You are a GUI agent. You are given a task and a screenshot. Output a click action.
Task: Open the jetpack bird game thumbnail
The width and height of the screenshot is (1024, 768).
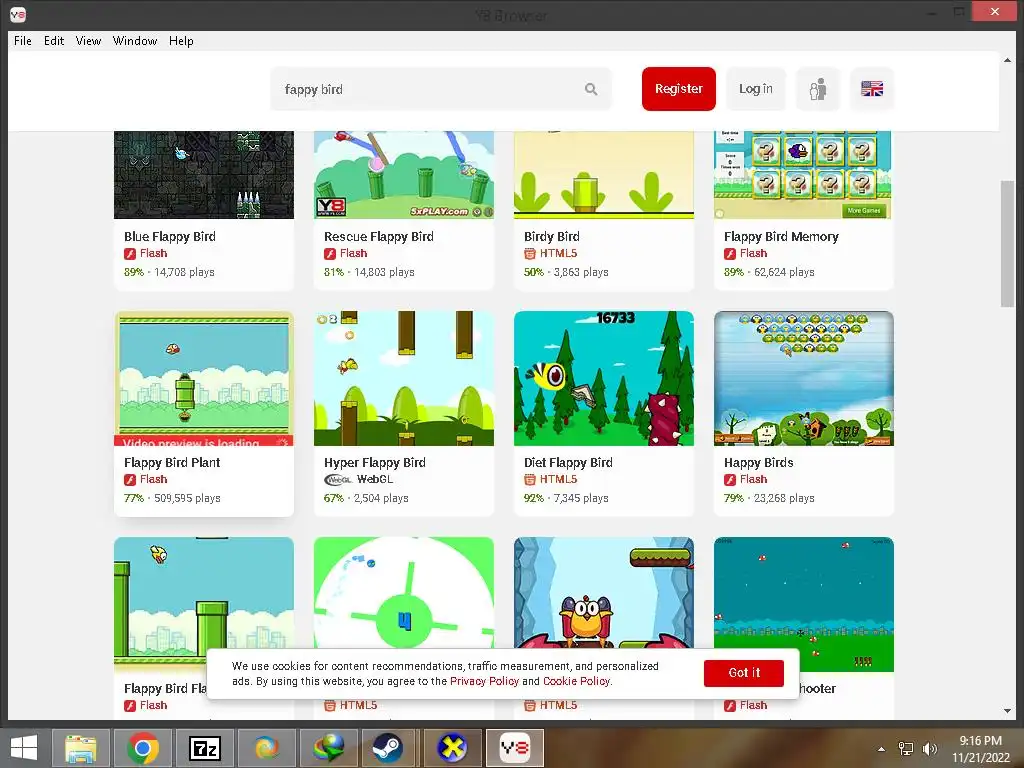(603, 593)
